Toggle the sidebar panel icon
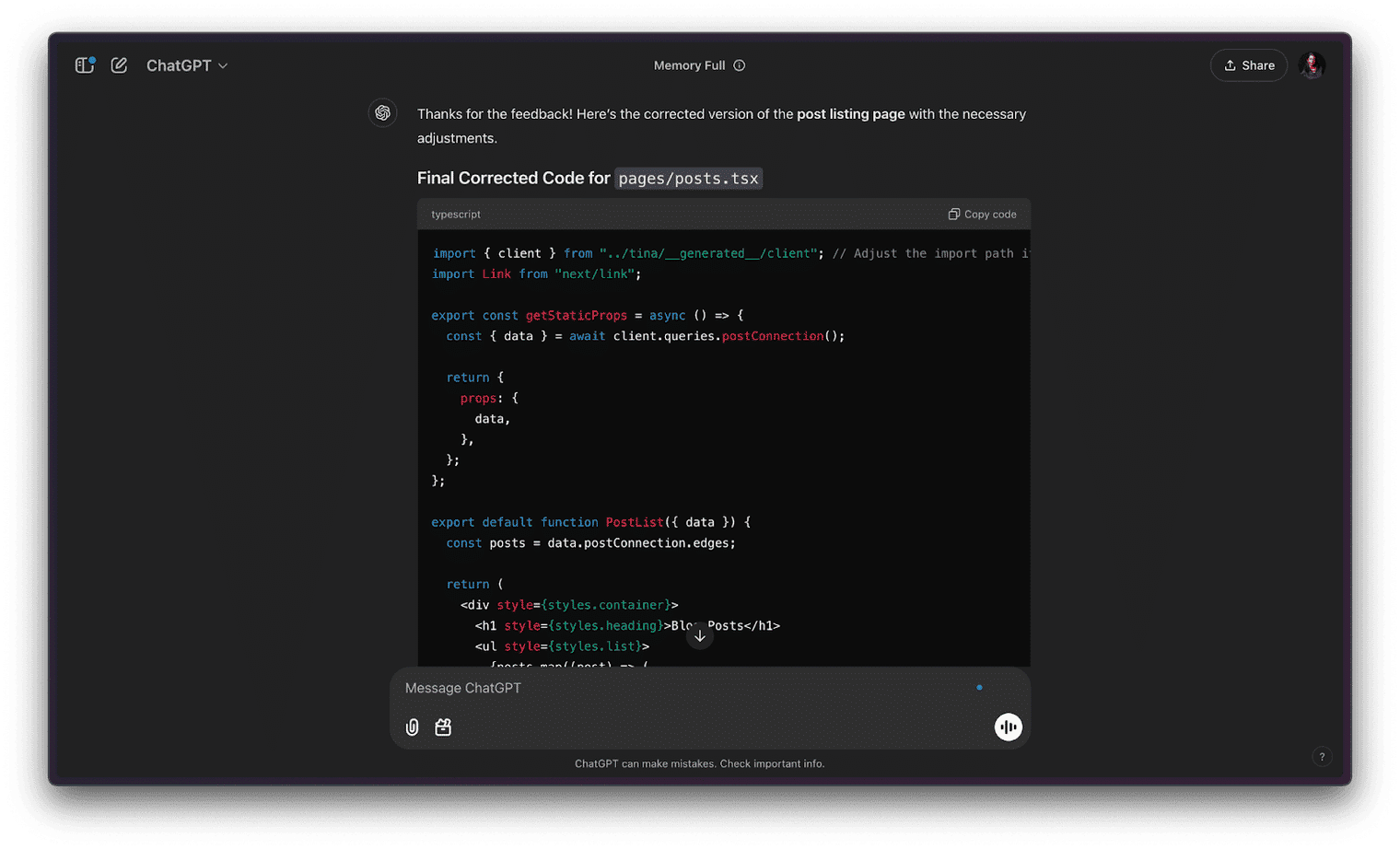Screen dimensions: 1400x849 pos(85,65)
